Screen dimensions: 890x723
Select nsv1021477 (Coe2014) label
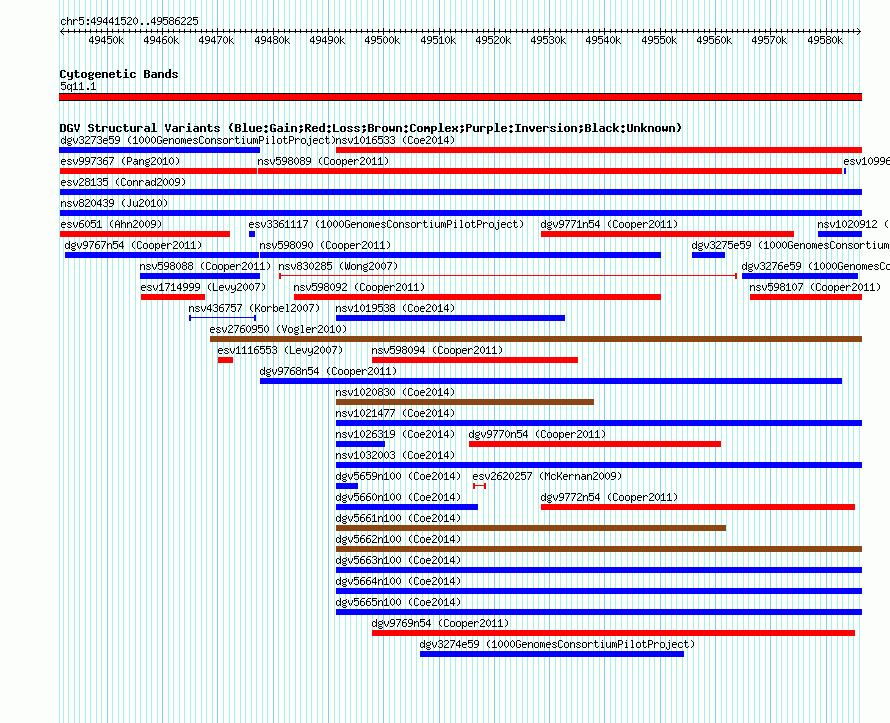[x=395, y=413]
